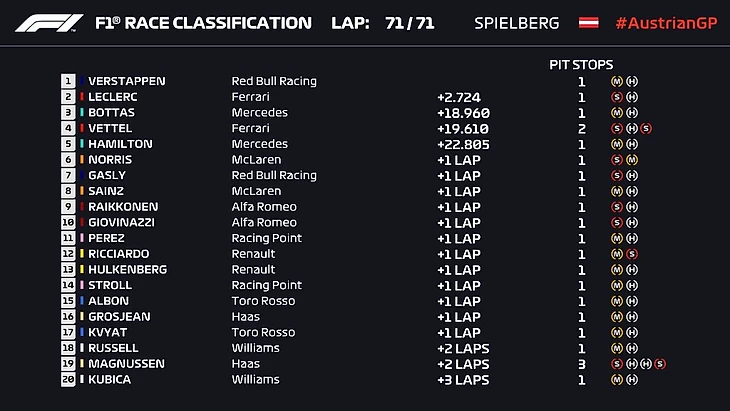Select Leclerc's +2.724 gap time
Image resolution: width=730 pixels, height=411 pixels.
pyautogui.click(x=457, y=97)
